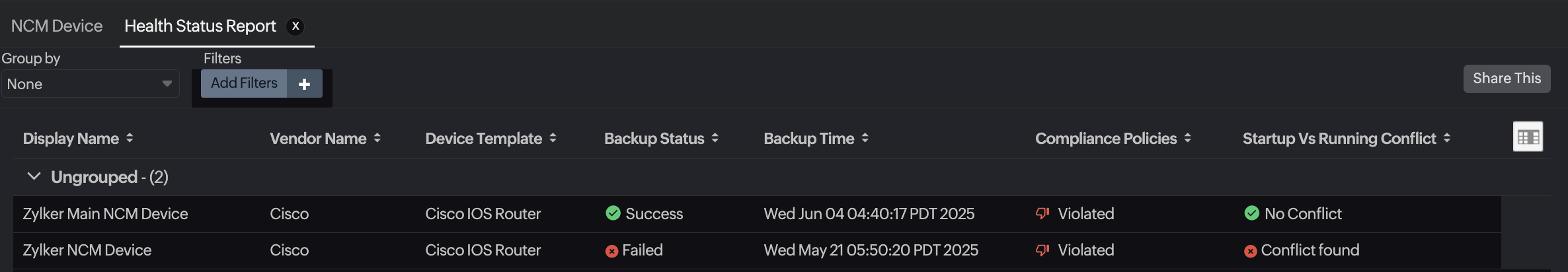Click the green No Conflict checkmark icon
1568x272 pixels.
pos(1251,213)
